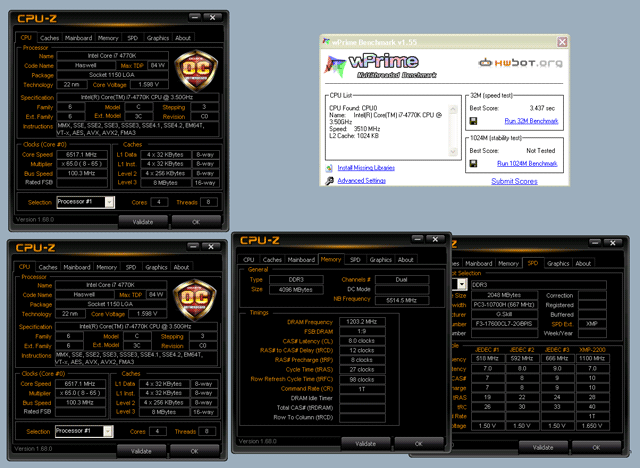640x468 pixels.
Task: Click the icon beside Install Missing Libraries
Action: [329, 168]
